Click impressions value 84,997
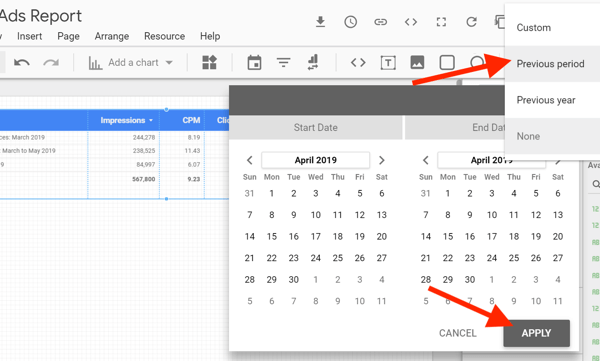This screenshot has width=600, height=361. pyautogui.click(x=145, y=165)
